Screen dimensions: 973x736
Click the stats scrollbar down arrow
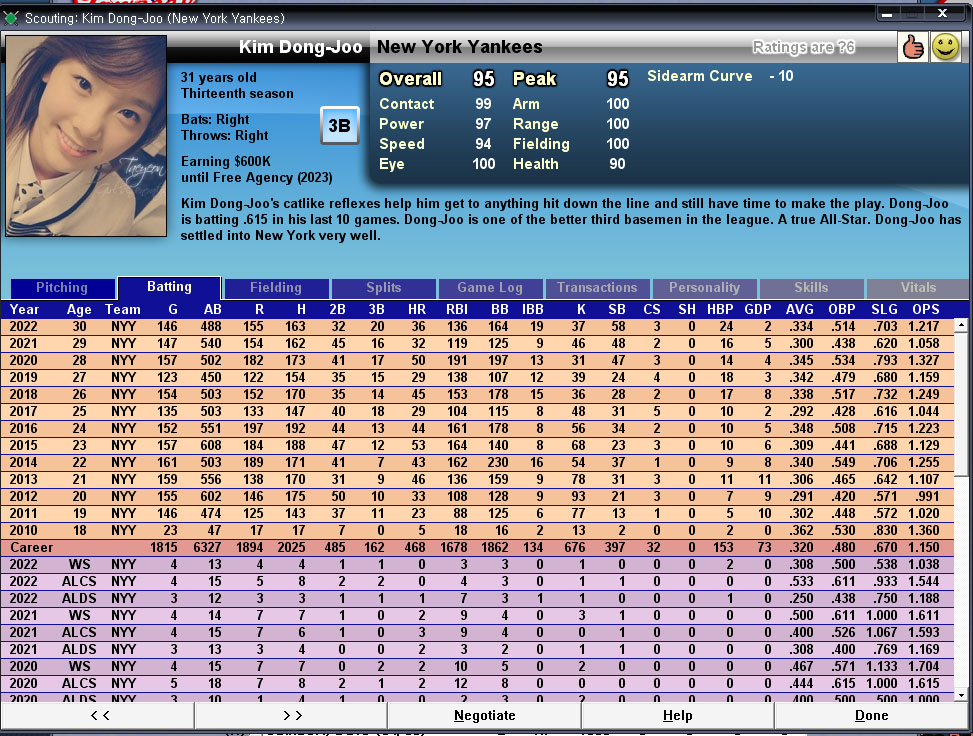coord(961,695)
